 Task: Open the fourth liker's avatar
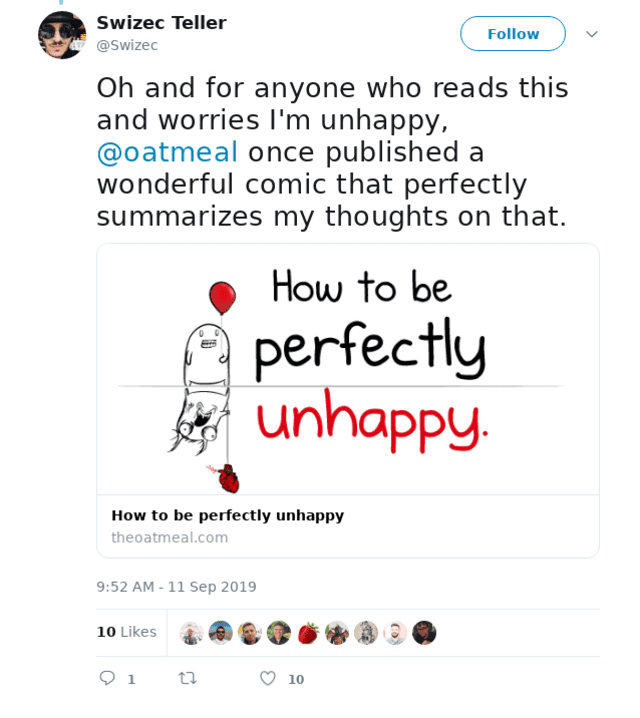point(279,633)
